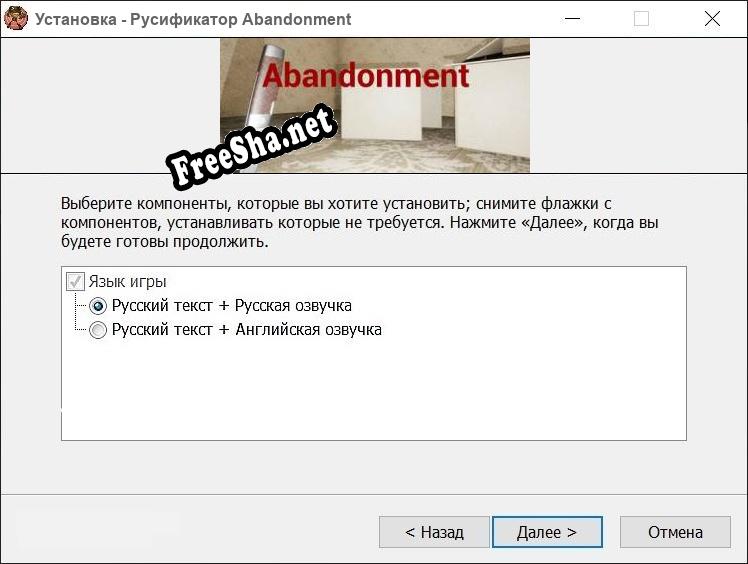Viewport: 748px width, 564px height.
Task: Click the red 'Abandonment' title in the banner
Action: [367, 75]
